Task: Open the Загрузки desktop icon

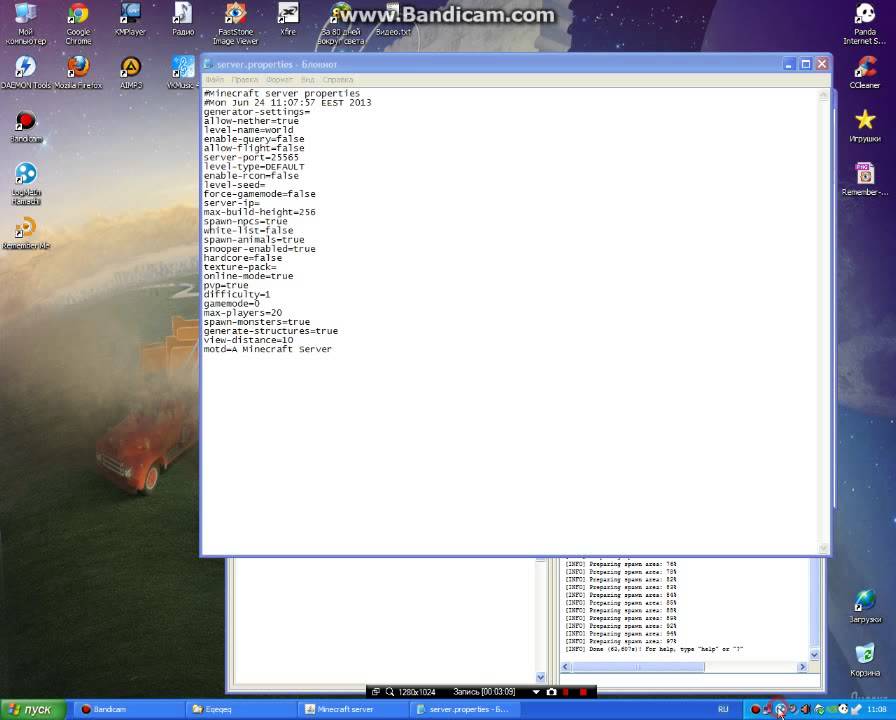Action: point(865,606)
